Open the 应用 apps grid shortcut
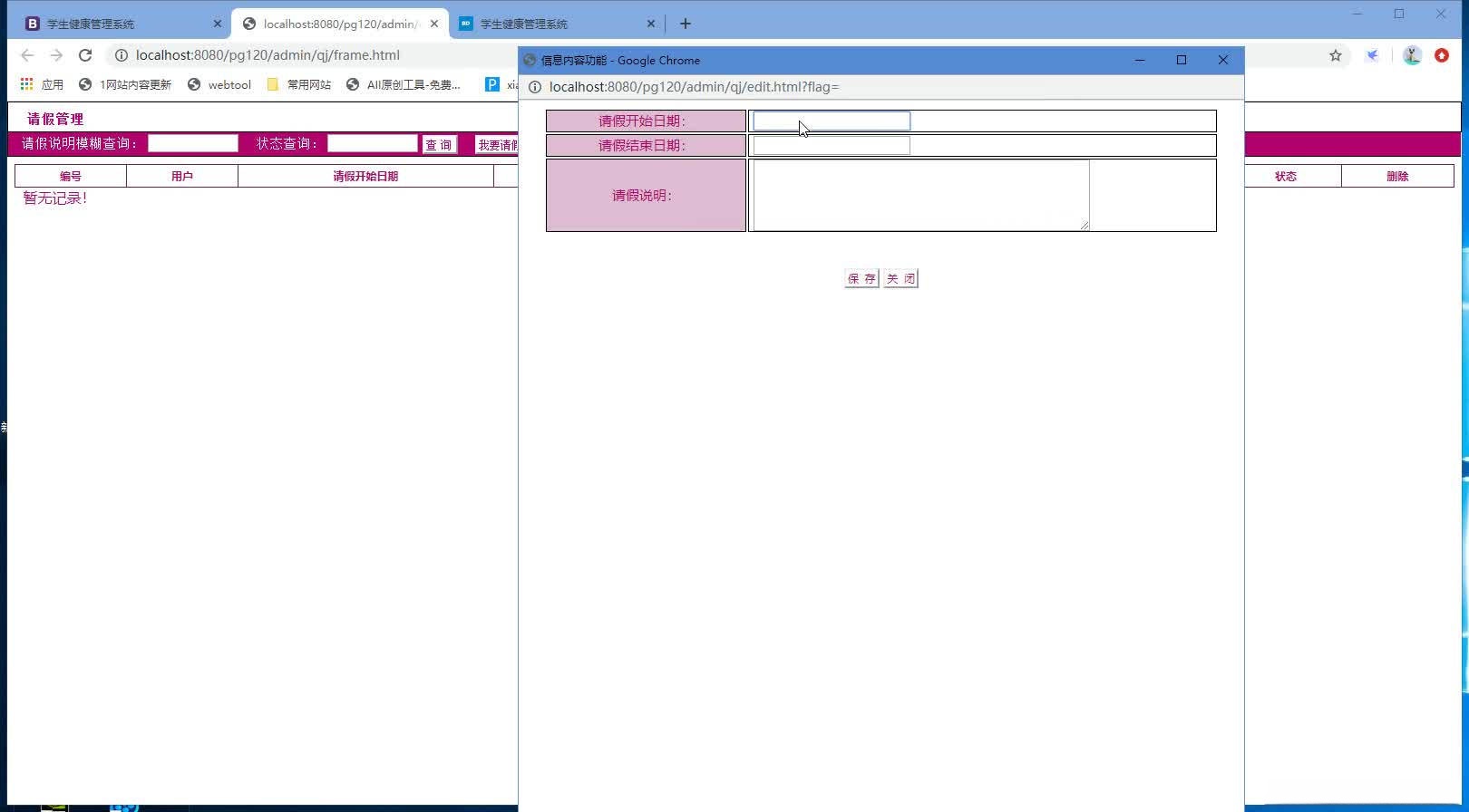The height and width of the screenshot is (812, 1469). click(x=42, y=84)
